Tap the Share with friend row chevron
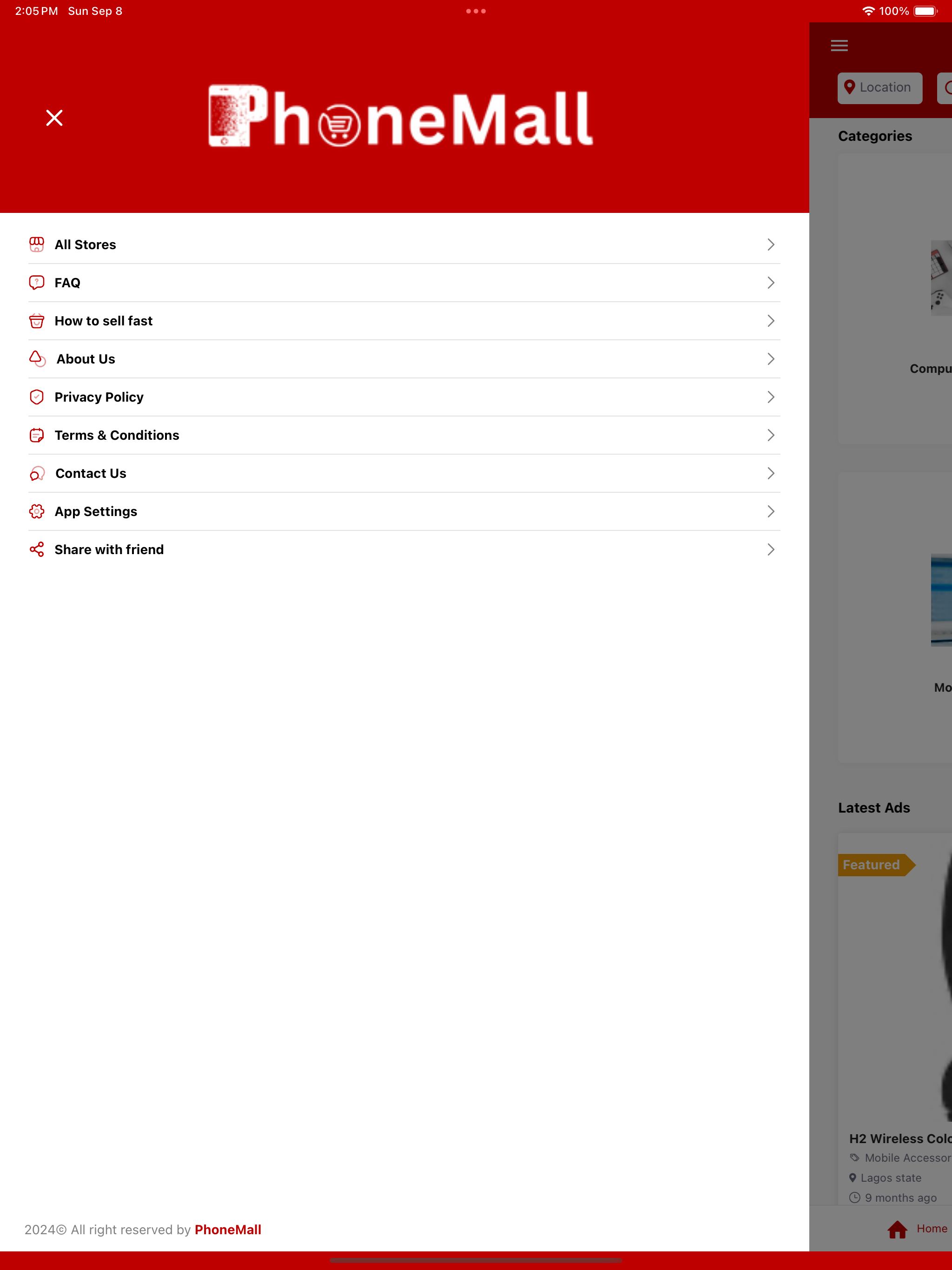Screen dimensions: 952x1270 click(x=771, y=549)
